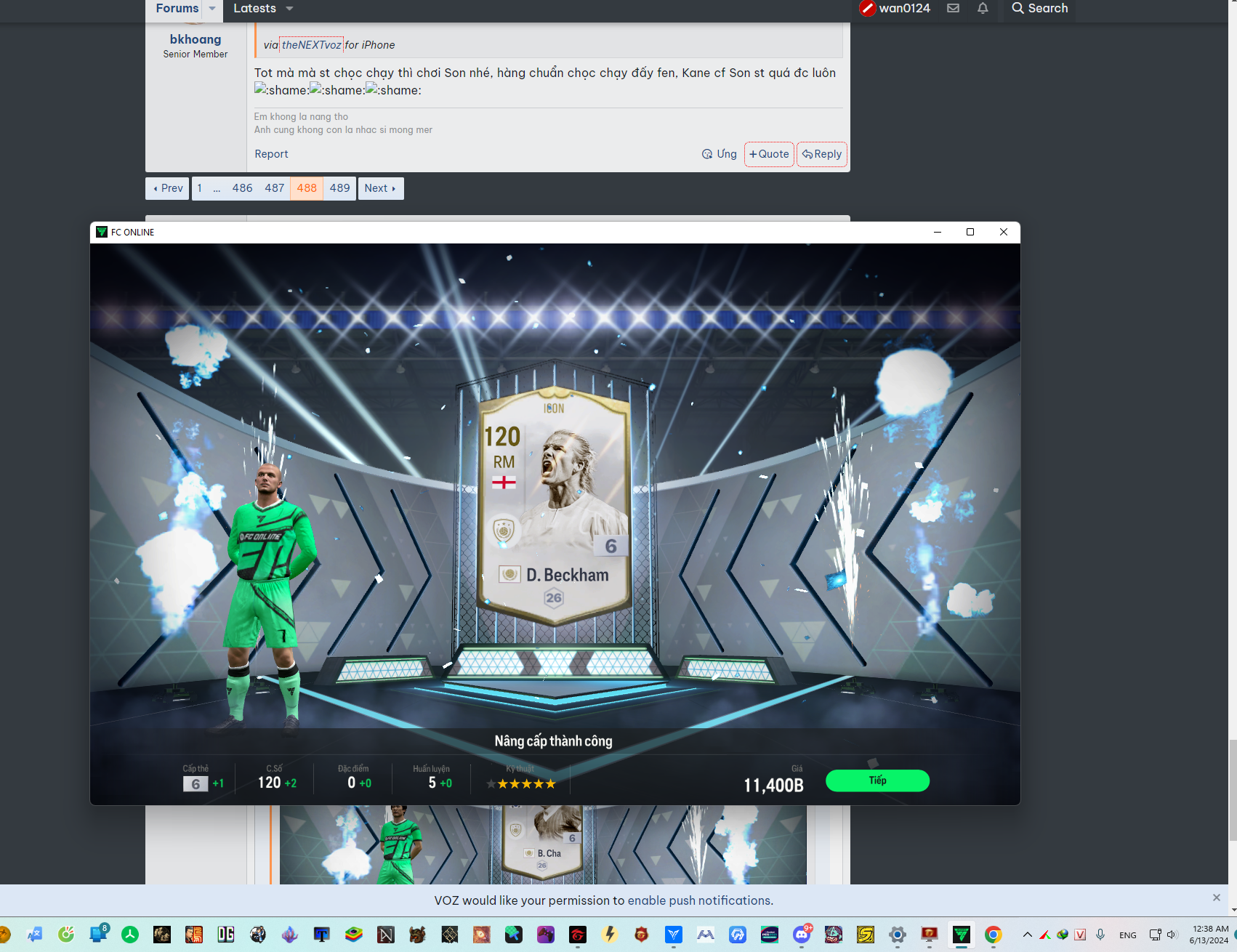Click the D. Beckham player card
The height and width of the screenshot is (952, 1237).
pyautogui.click(x=554, y=507)
